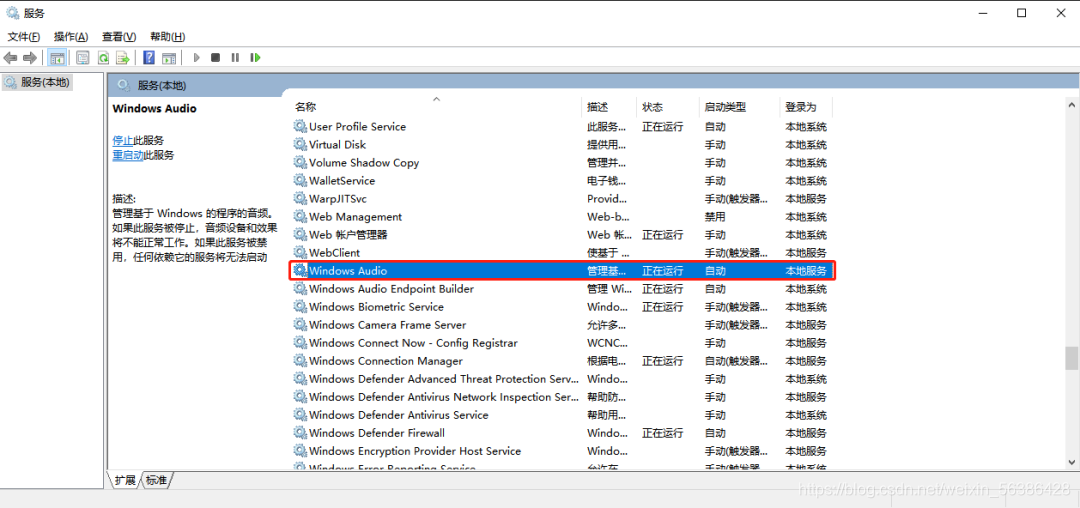Click the 停止 link to stop the service
Image resolution: width=1080 pixels, height=508 pixels.
click(123, 140)
